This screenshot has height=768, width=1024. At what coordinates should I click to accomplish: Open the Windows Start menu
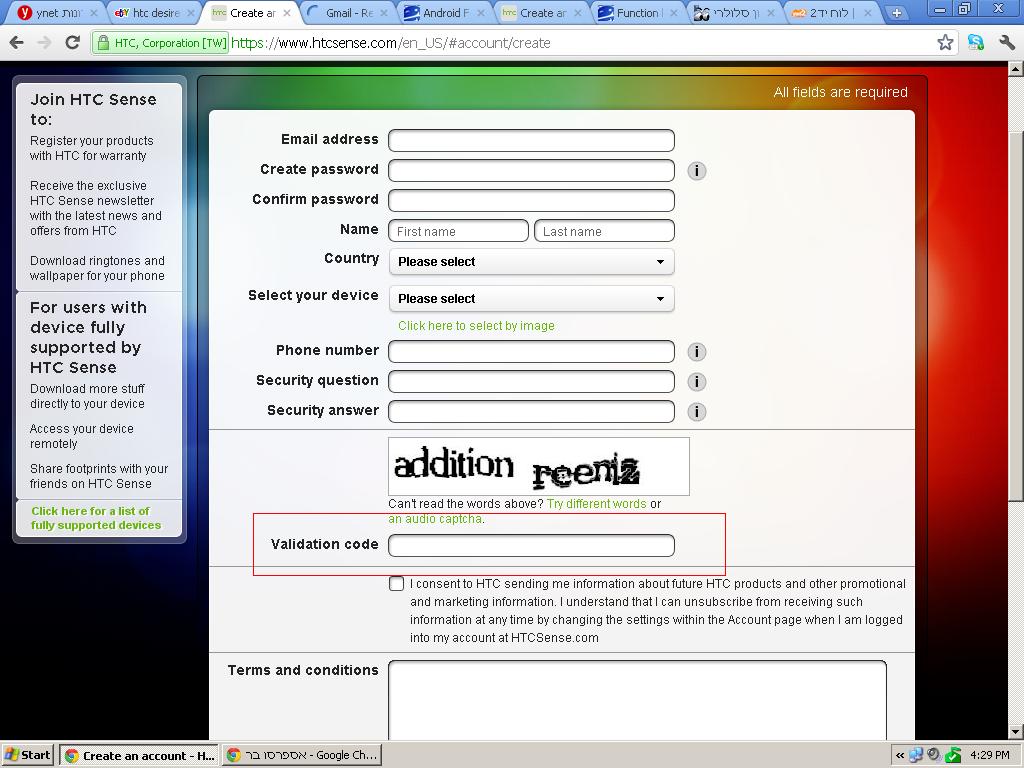click(28, 755)
